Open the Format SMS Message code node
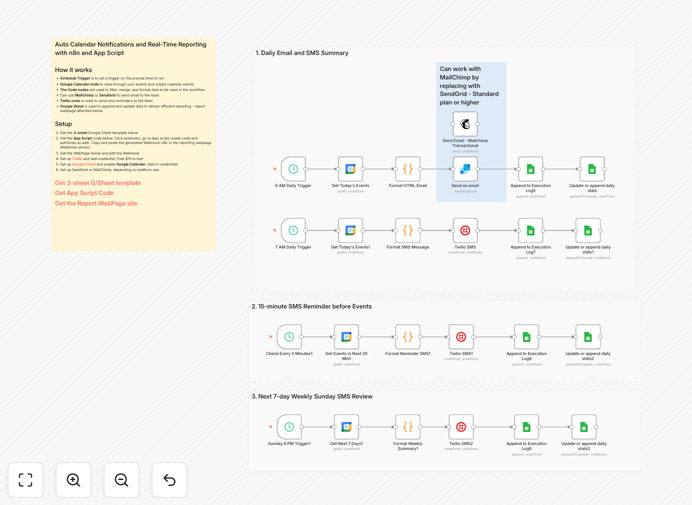The image size is (692, 505). [x=408, y=230]
